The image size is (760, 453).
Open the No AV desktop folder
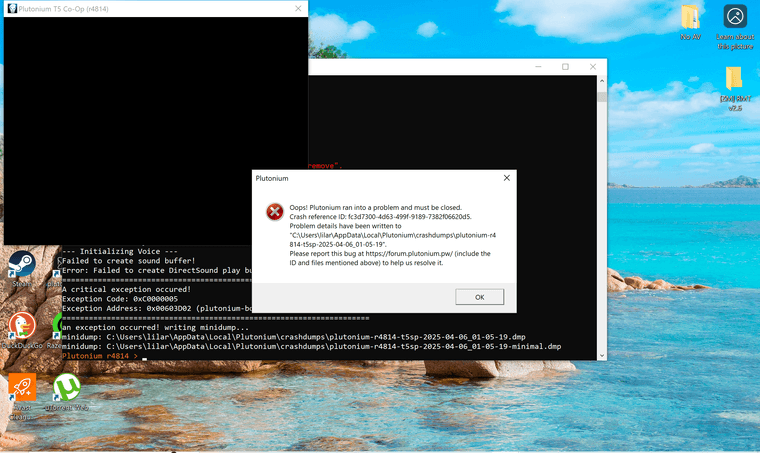click(690, 22)
